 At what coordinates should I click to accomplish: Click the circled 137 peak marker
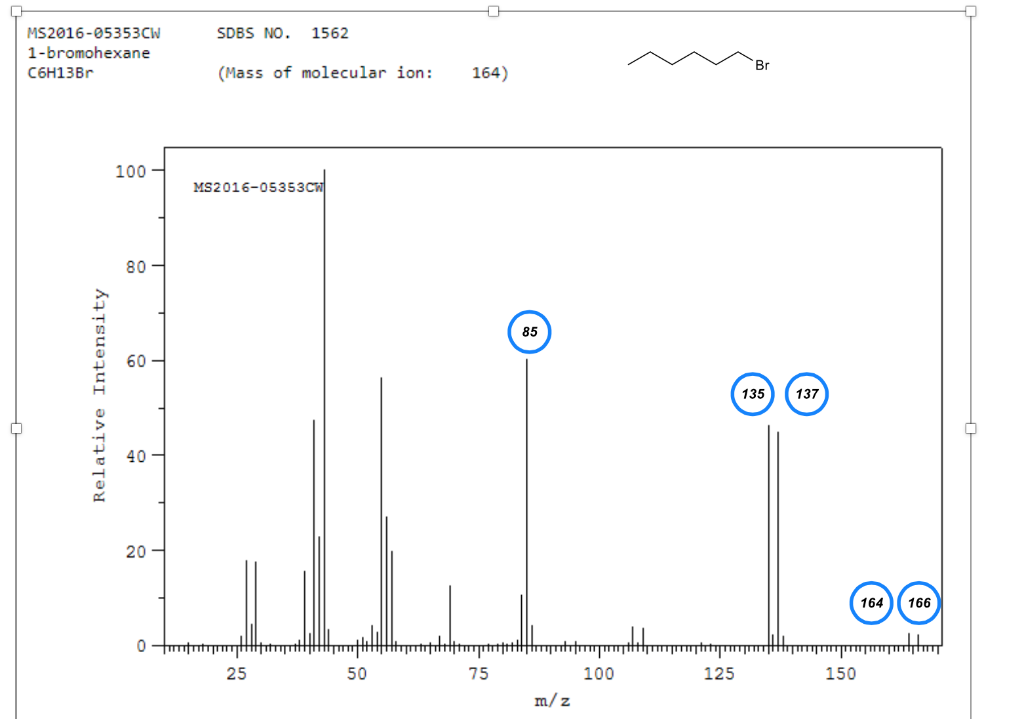pos(806,394)
